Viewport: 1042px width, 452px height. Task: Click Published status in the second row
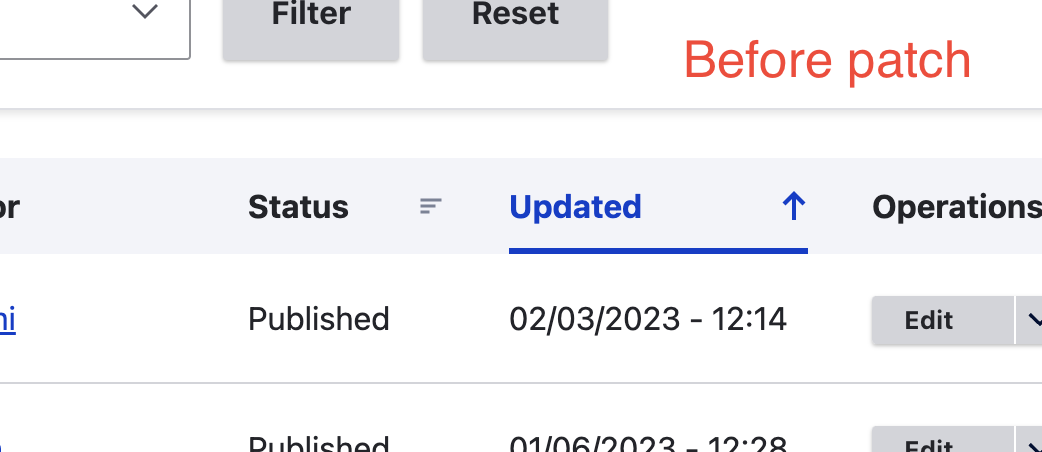coord(318,443)
